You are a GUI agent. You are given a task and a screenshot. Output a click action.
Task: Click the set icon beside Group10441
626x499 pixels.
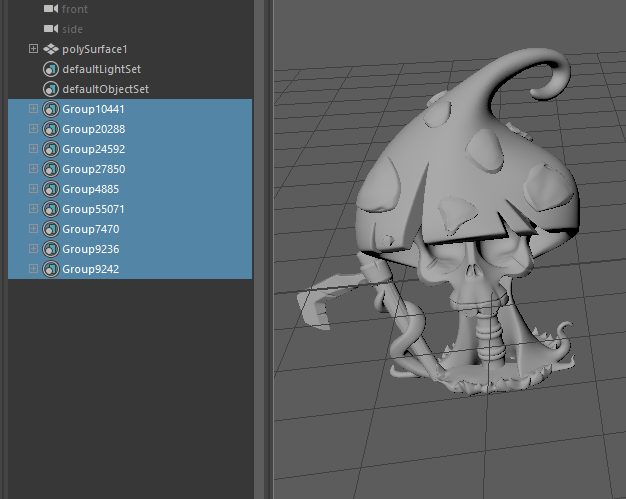(51, 109)
